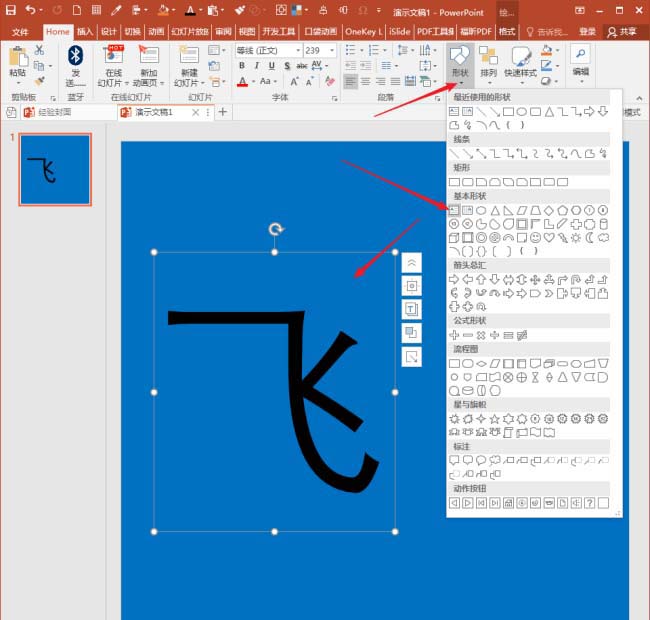Select the sun shape
This screenshot has width=650, height=620.
click(x=576, y=237)
